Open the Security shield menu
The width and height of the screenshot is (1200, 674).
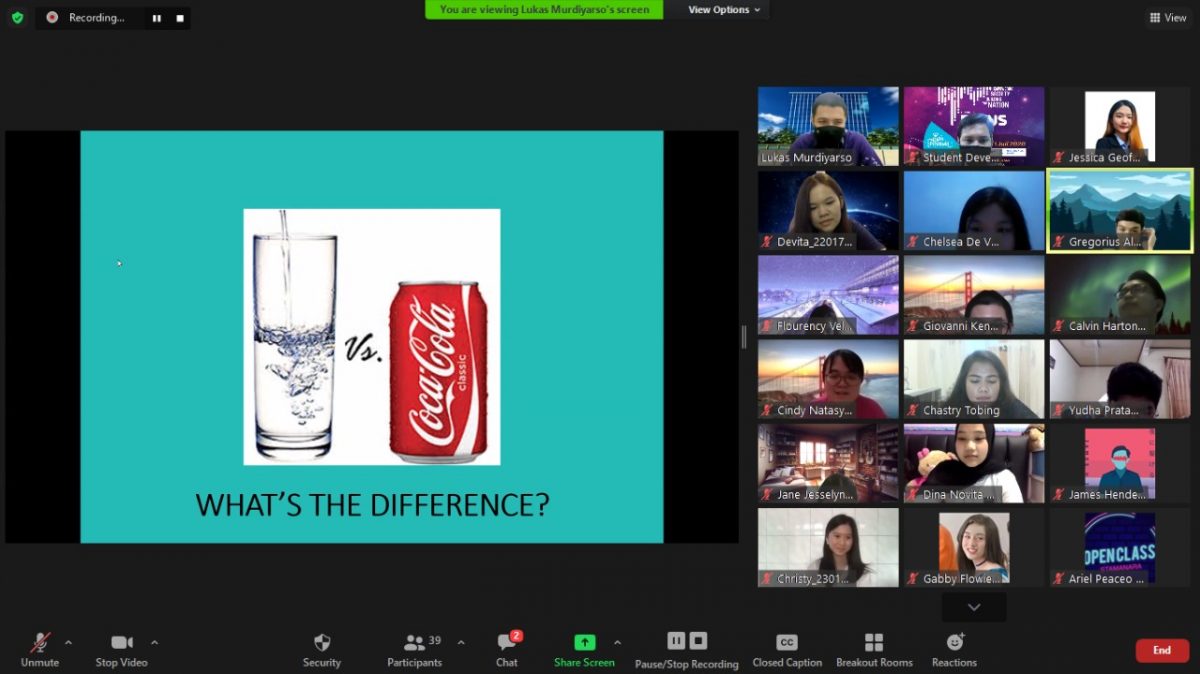click(x=322, y=649)
